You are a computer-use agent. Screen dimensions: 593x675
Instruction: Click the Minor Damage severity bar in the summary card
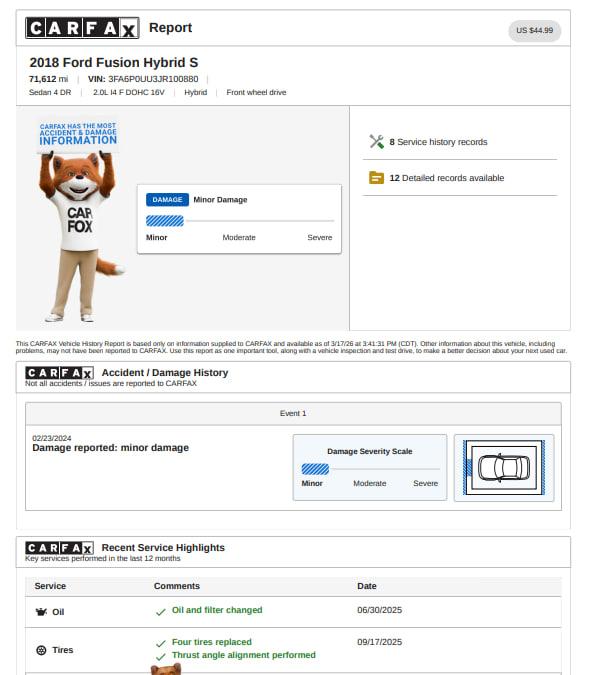pos(240,221)
